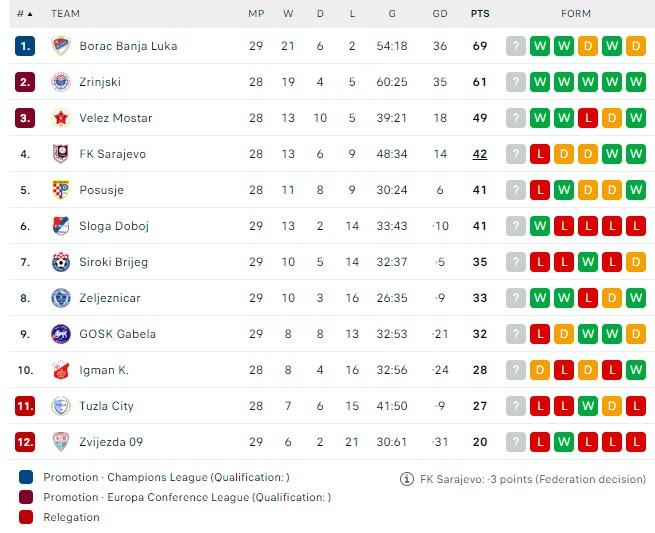Viewport: 655px width, 533px height.
Task: Open the Sloga Doboj team link
Action: click(x=114, y=226)
